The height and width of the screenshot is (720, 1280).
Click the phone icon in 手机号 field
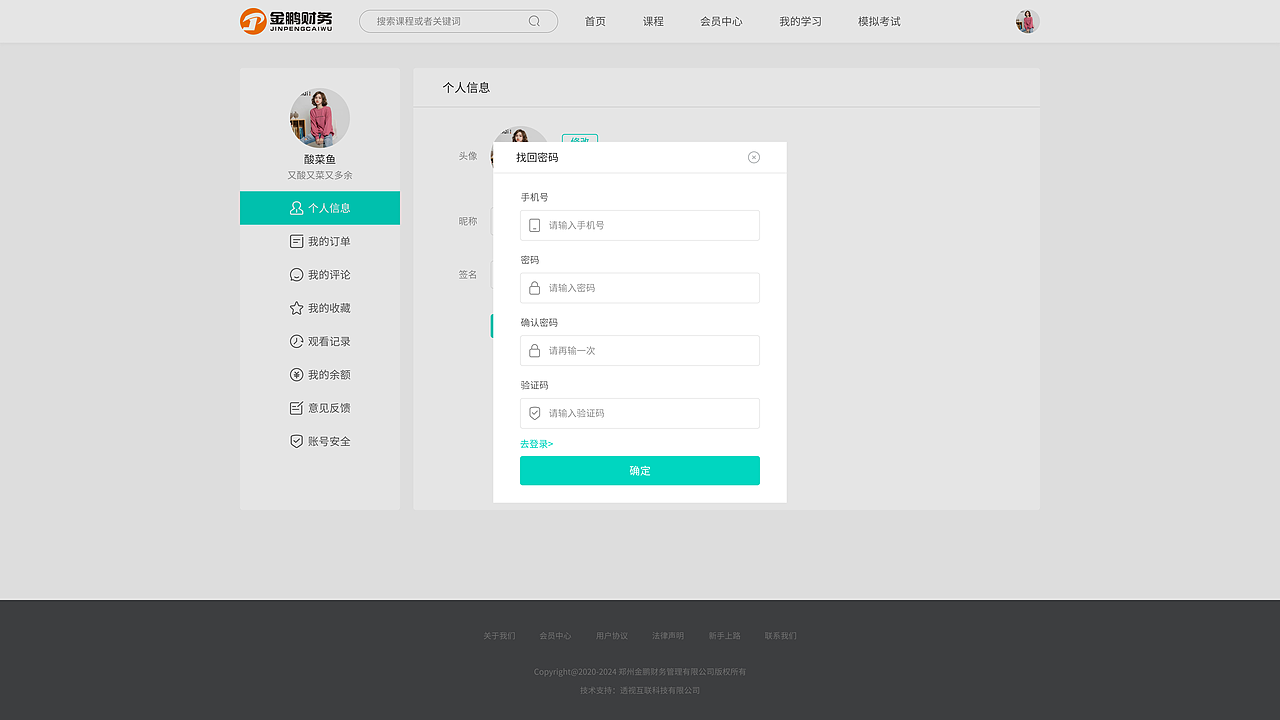[534, 225]
